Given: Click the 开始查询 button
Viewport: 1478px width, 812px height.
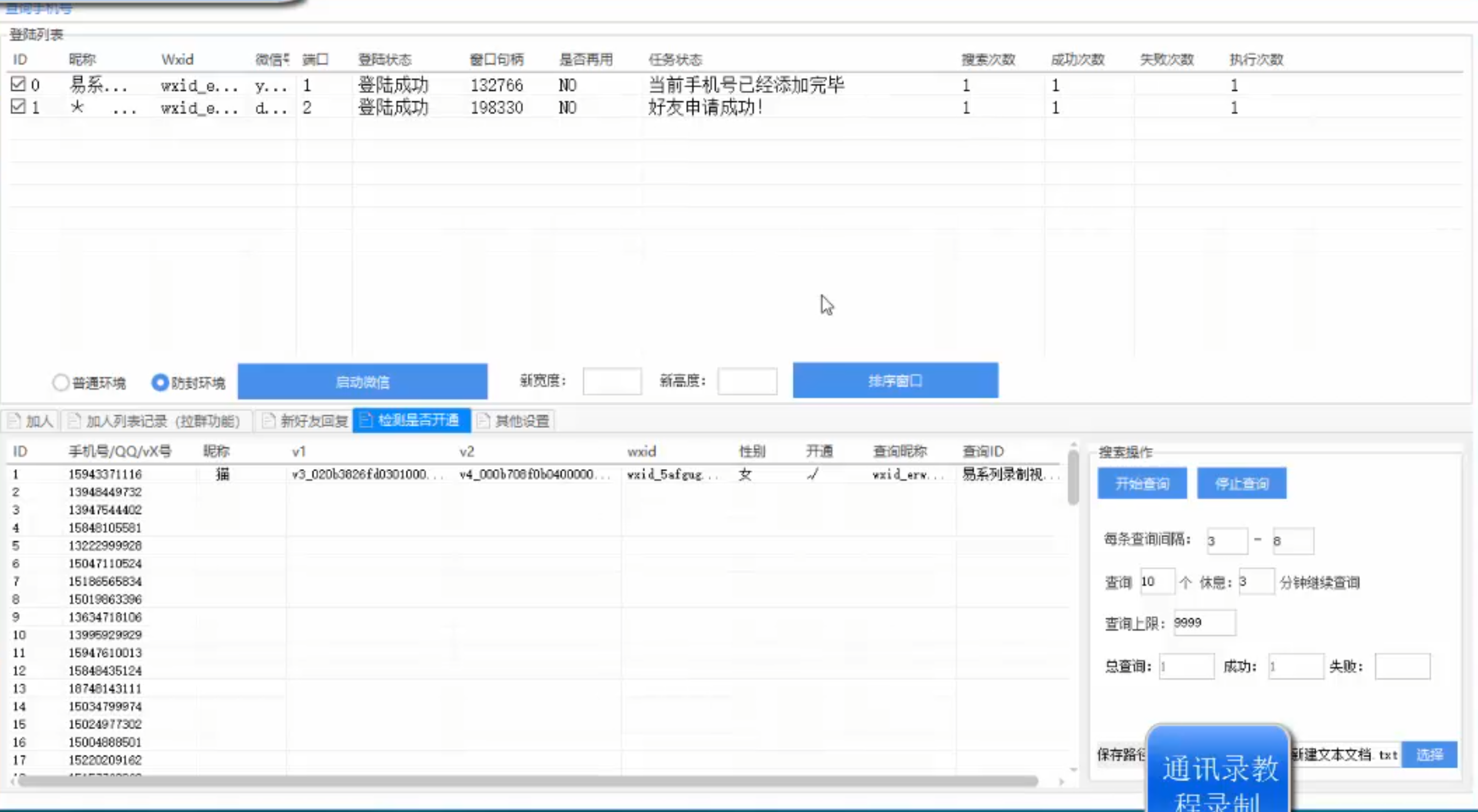Looking at the screenshot, I should click(x=1142, y=483).
